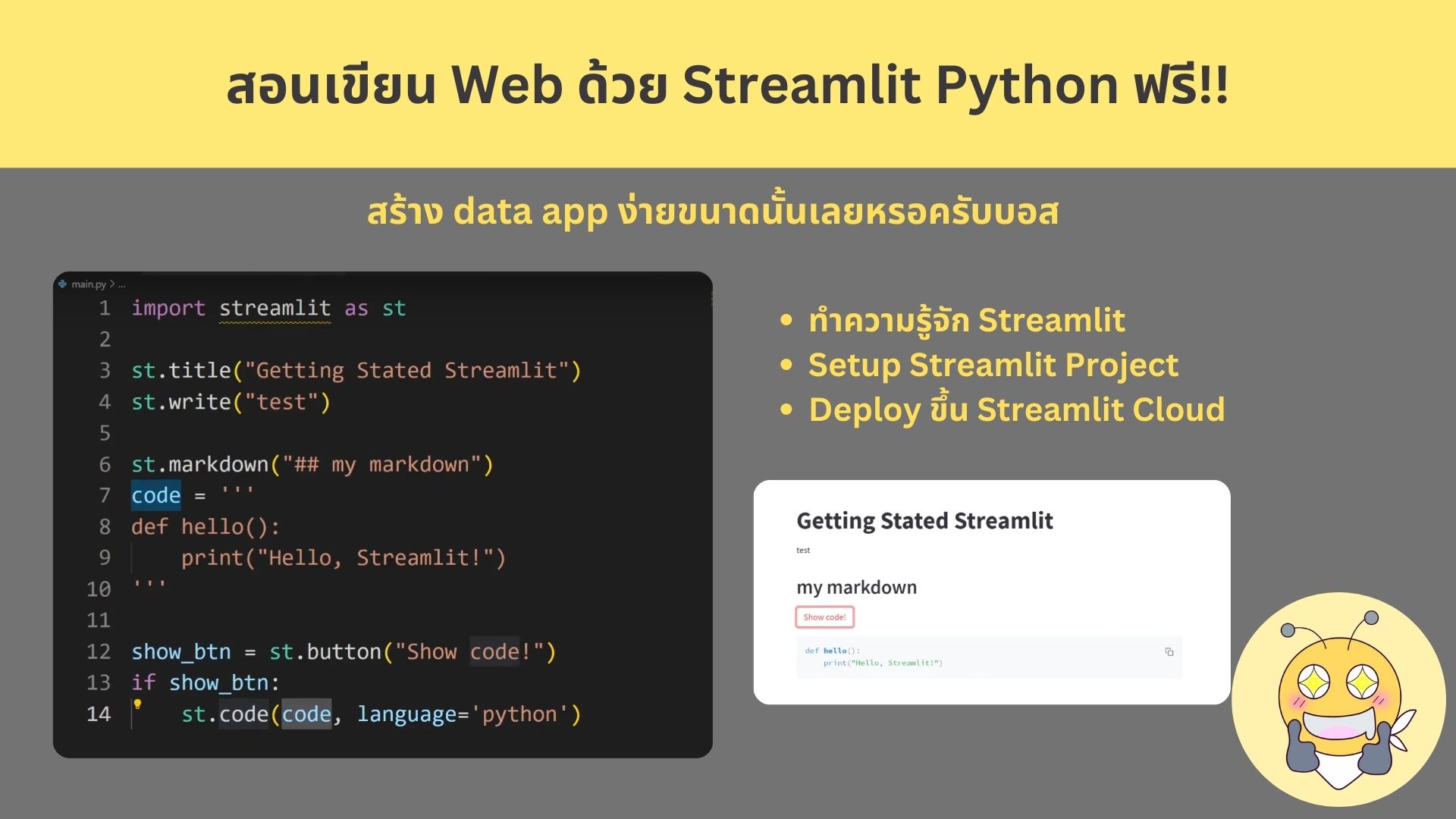Click the lightbulb quick-fix icon on line 14

pos(137,704)
